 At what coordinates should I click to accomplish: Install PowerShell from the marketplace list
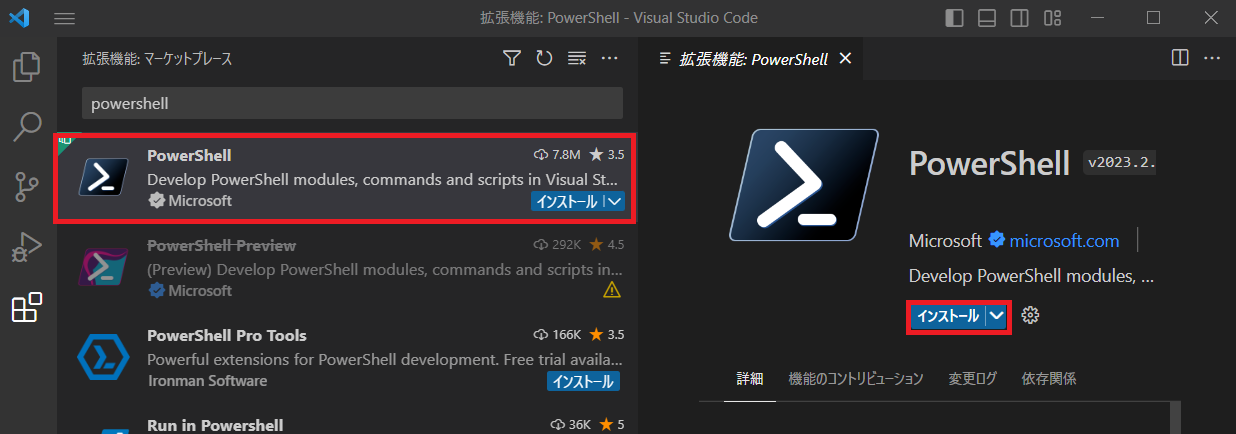(568, 201)
